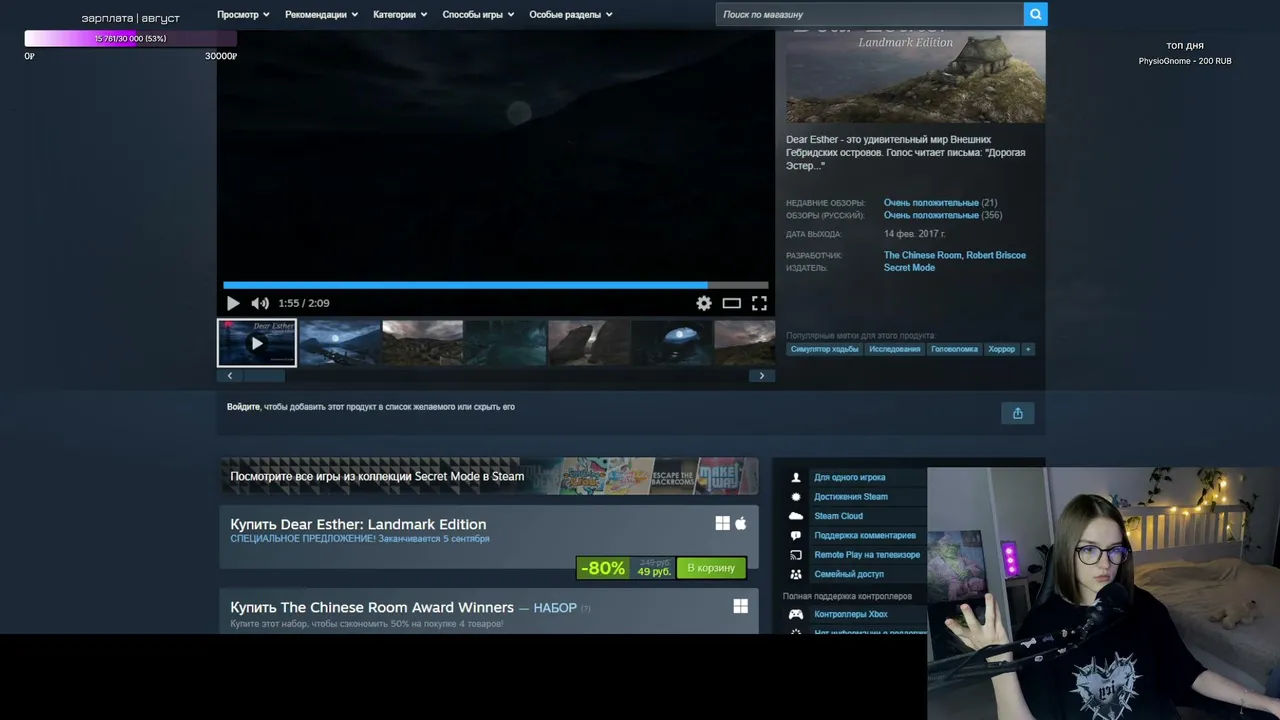The width and height of the screenshot is (1280, 720).
Task: Open the moonlit lake screenshot thumbnail
Action: 340,343
